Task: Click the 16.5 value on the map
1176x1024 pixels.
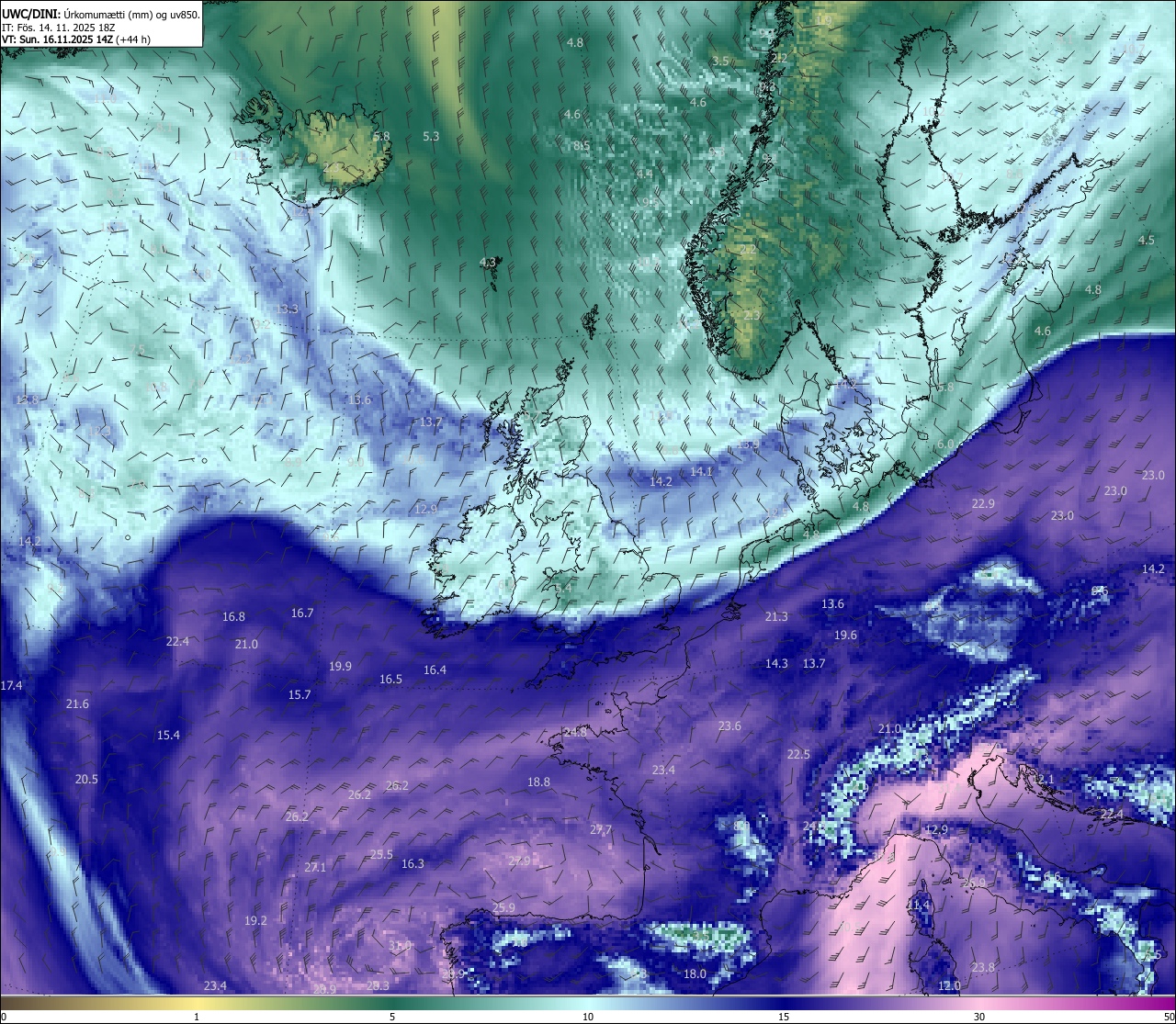Action: (x=390, y=680)
